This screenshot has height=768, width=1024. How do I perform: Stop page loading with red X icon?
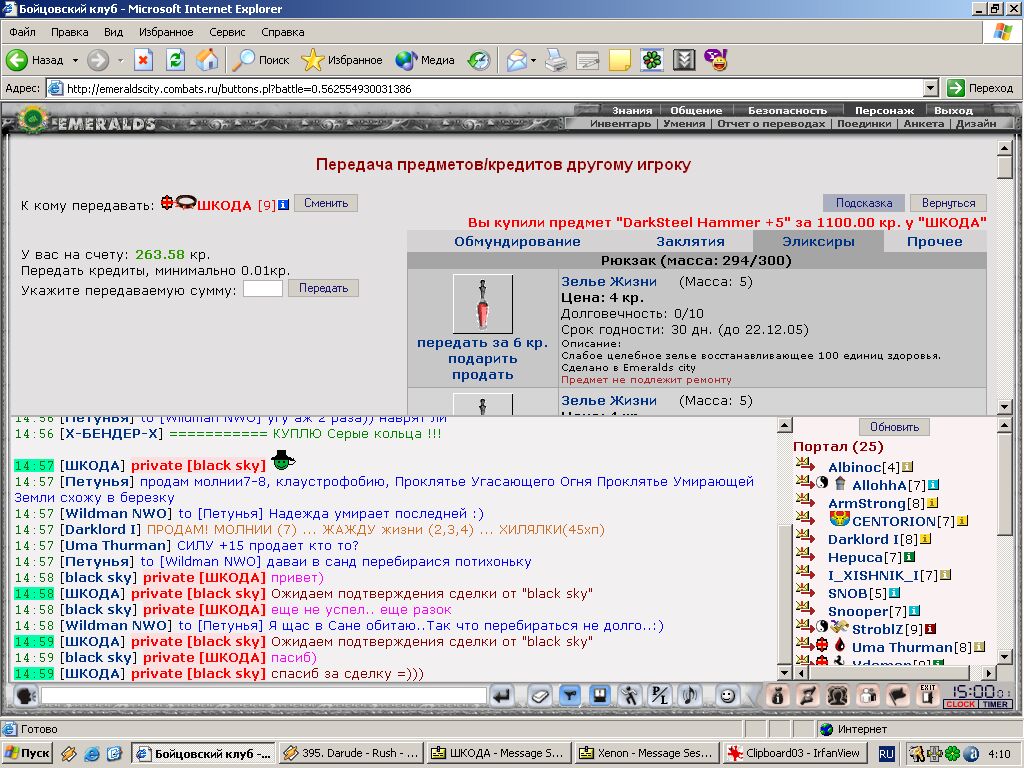pos(143,60)
